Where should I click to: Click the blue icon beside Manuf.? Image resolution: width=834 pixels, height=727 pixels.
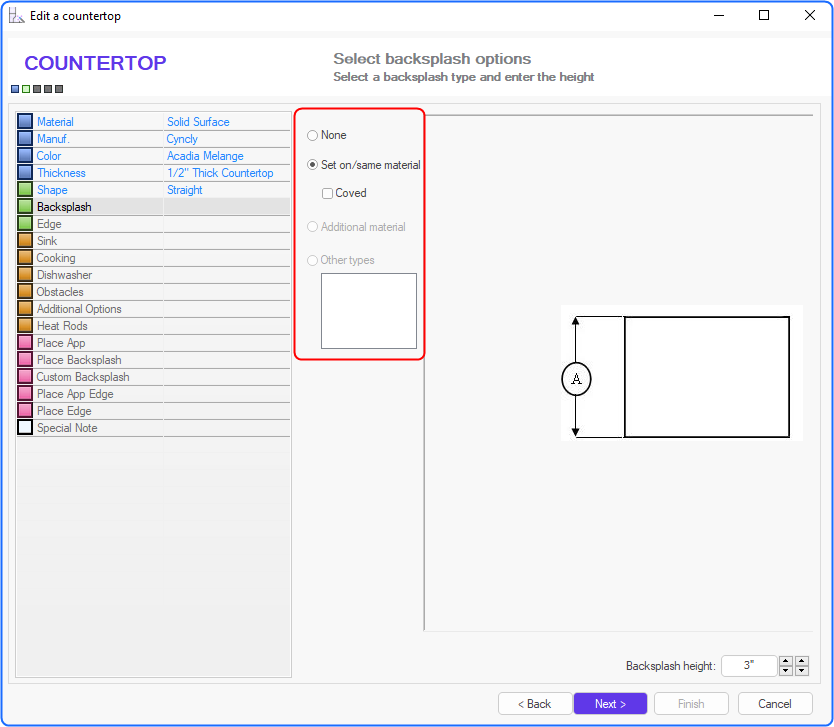(x=24, y=139)
